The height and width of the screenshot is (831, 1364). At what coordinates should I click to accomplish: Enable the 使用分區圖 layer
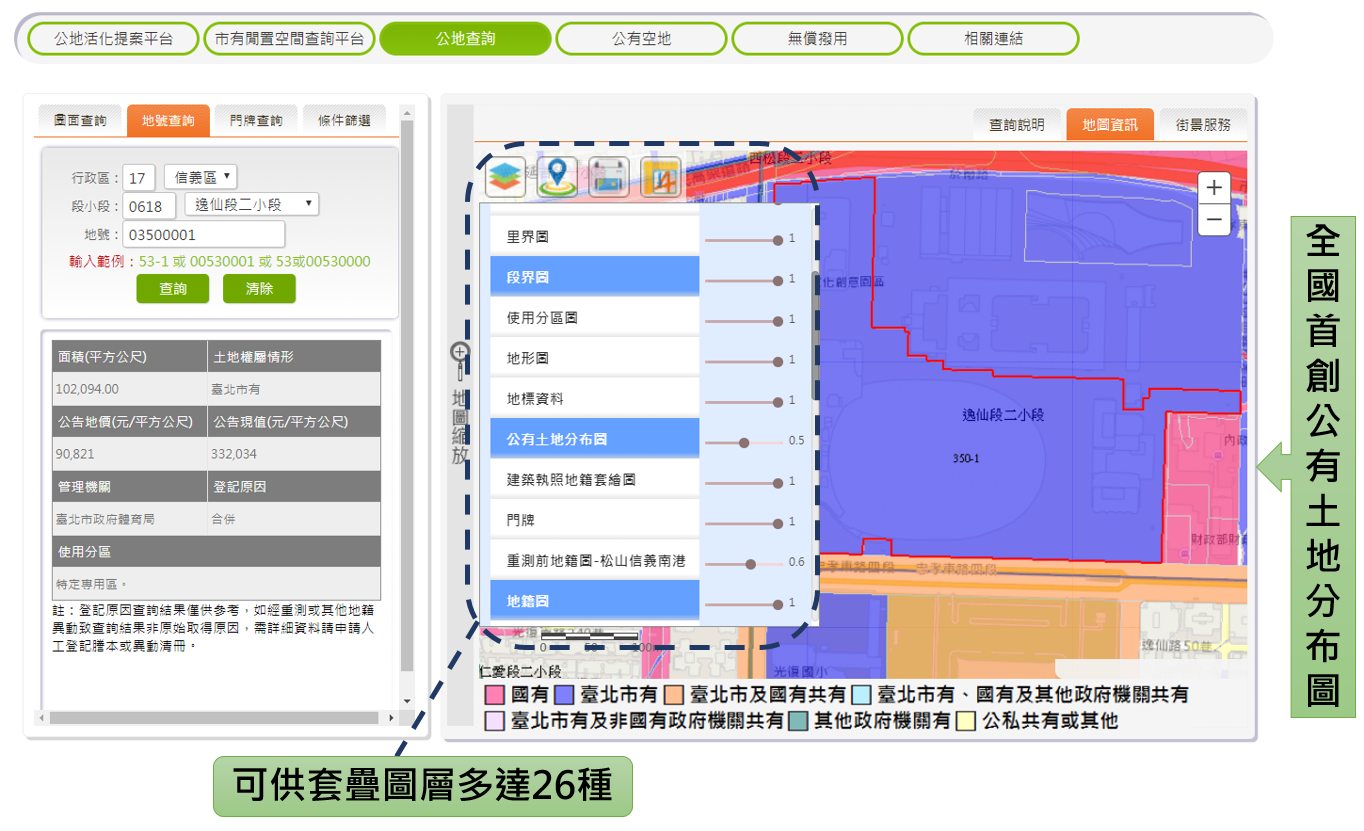pos(594,318)
